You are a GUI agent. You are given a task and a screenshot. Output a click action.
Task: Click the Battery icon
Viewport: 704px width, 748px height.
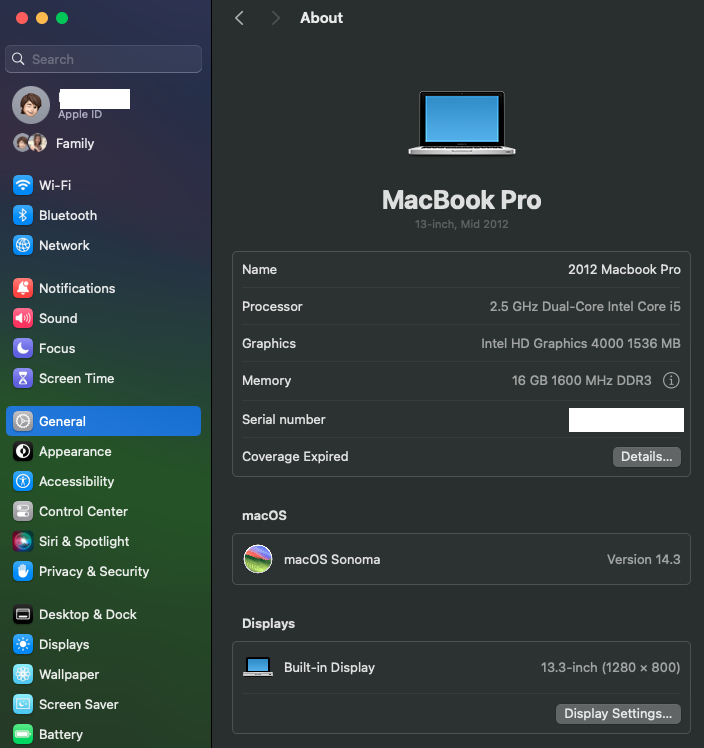point(23,735)
